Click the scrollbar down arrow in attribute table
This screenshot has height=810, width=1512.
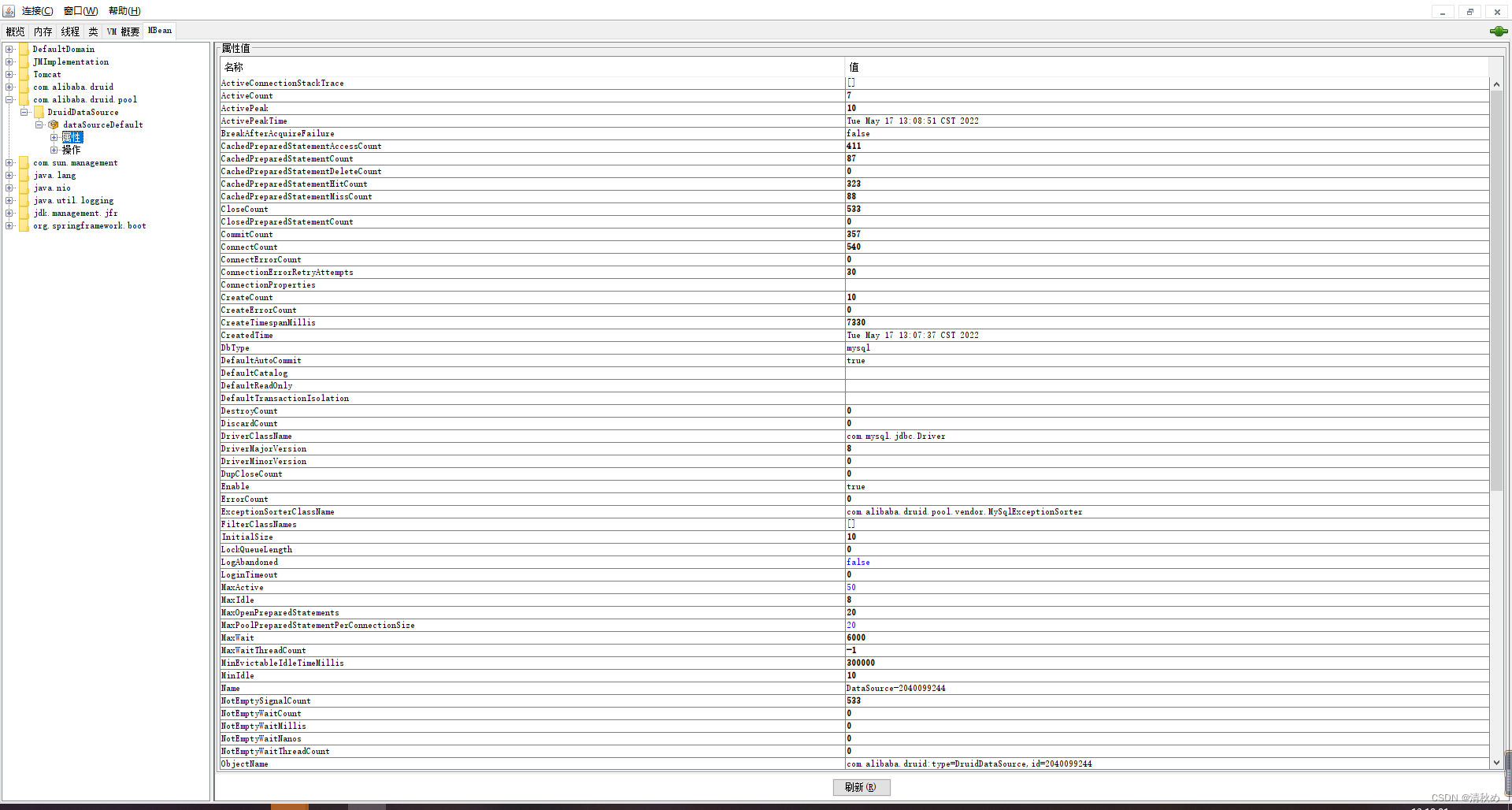click(1496, 763)
